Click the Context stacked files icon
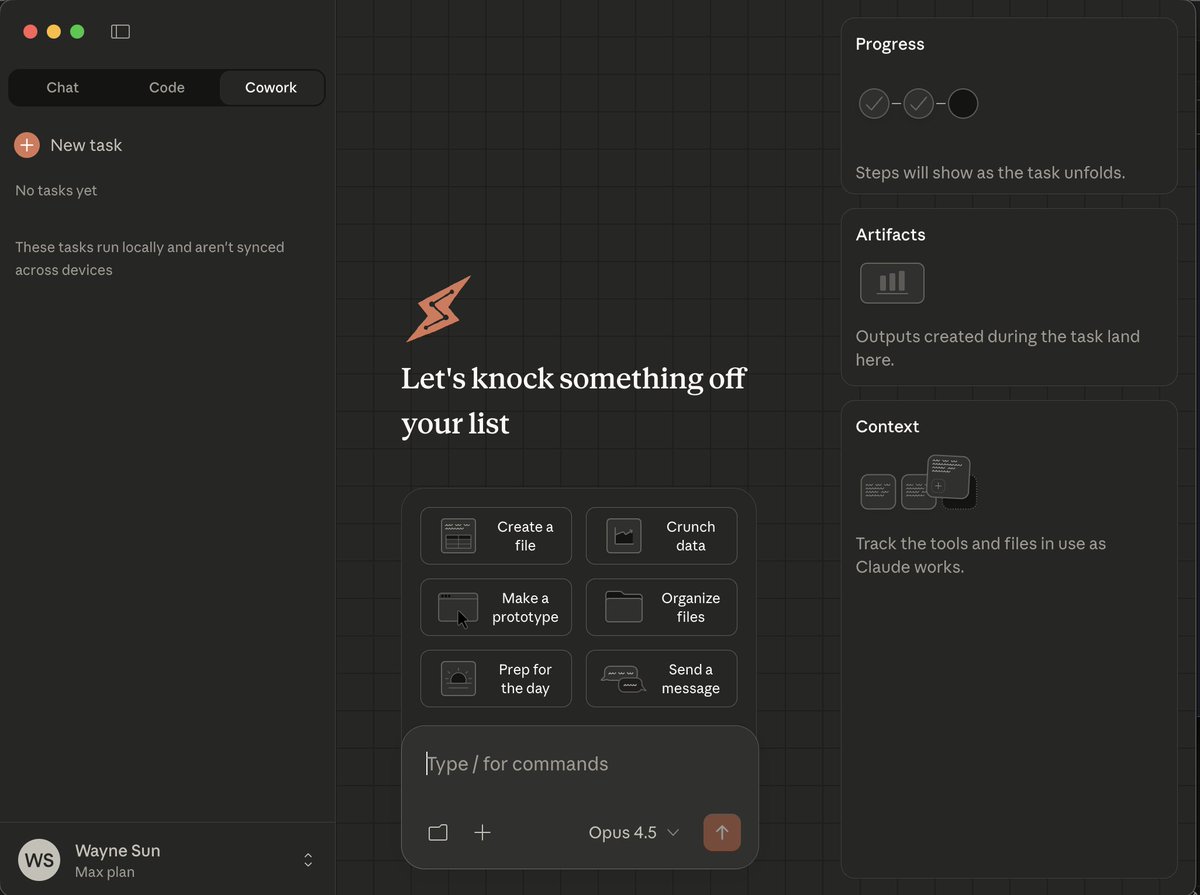The image size is (1200, 895). [x=918, y=483]
